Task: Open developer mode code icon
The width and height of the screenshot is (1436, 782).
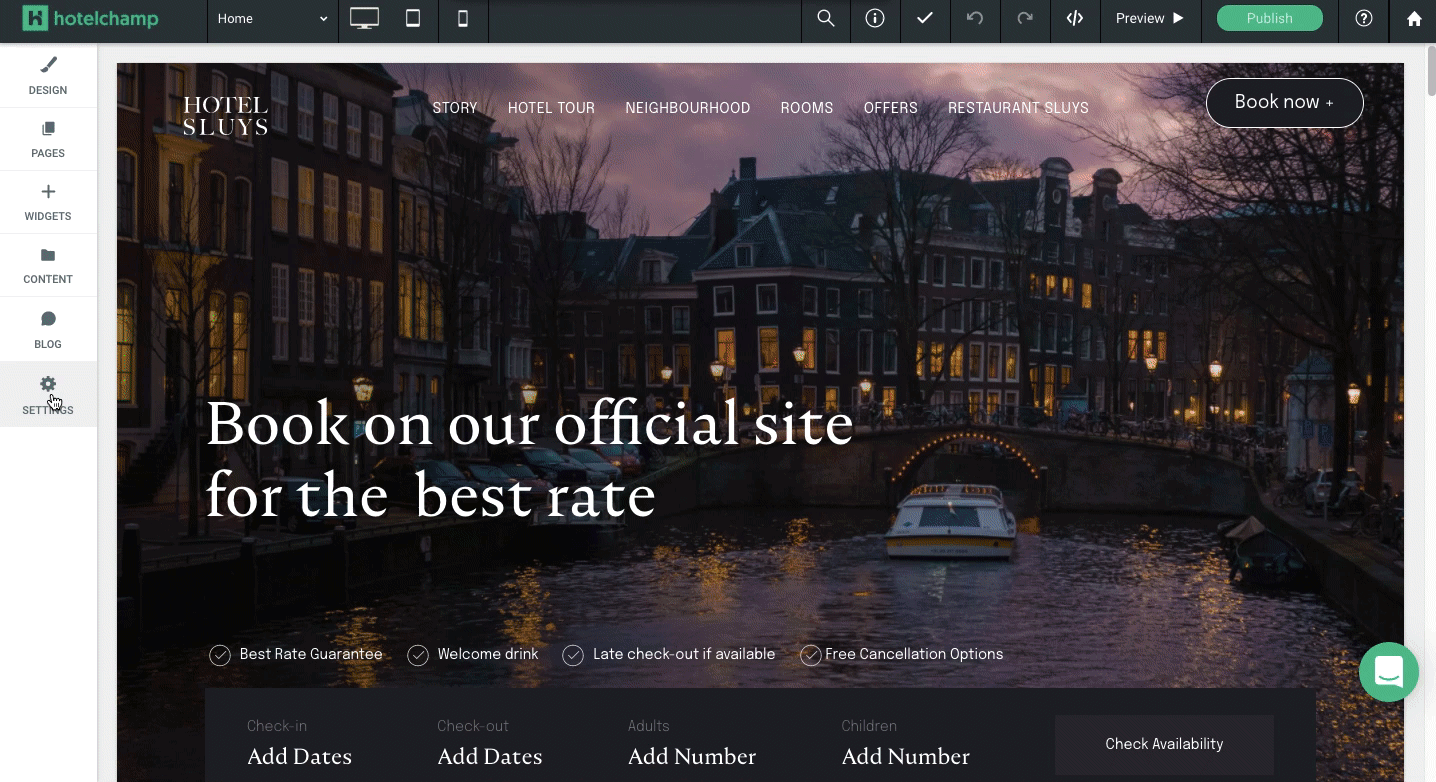Action: click(1075, 18)
